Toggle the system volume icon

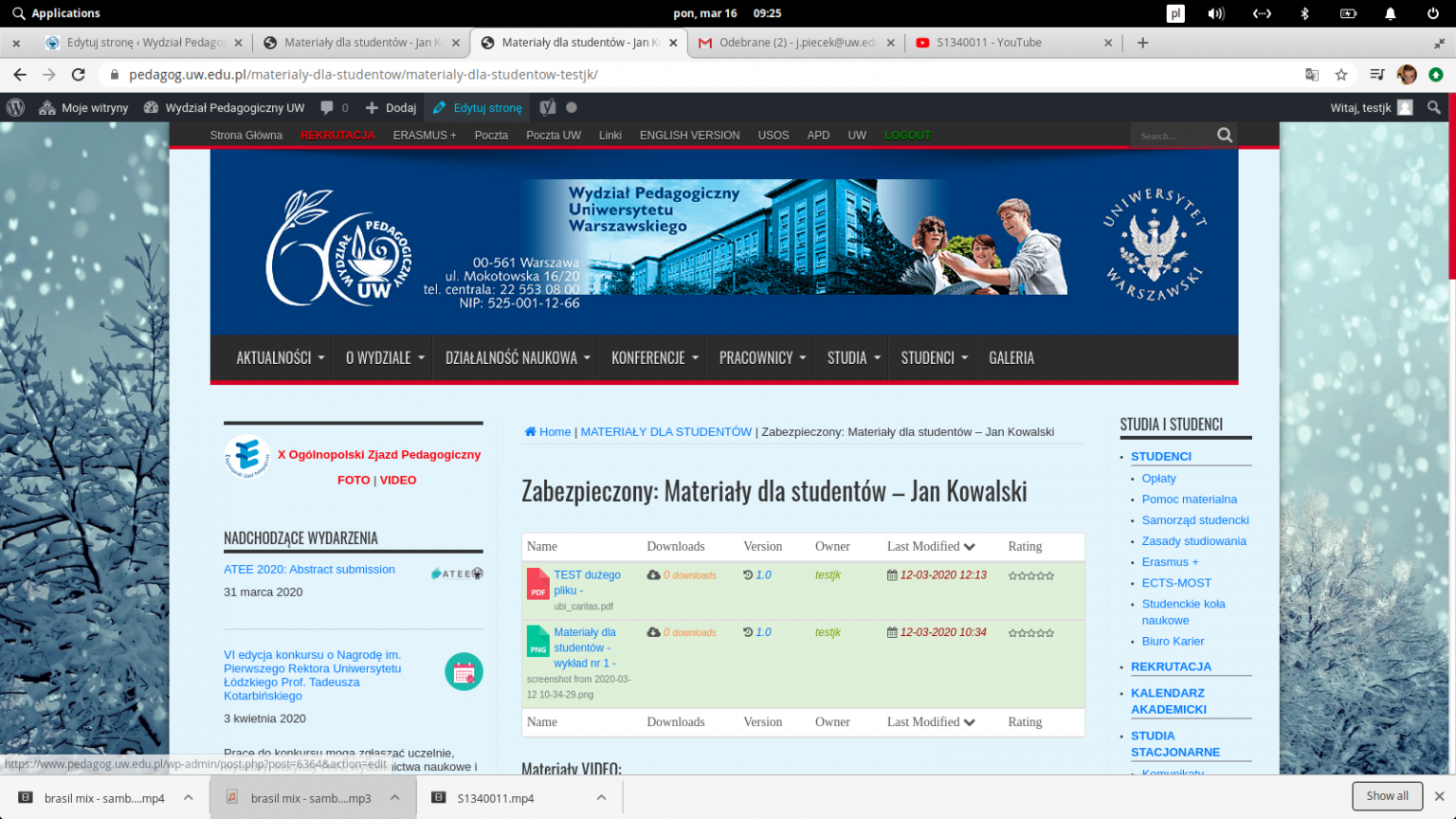tap(1216, 13)
